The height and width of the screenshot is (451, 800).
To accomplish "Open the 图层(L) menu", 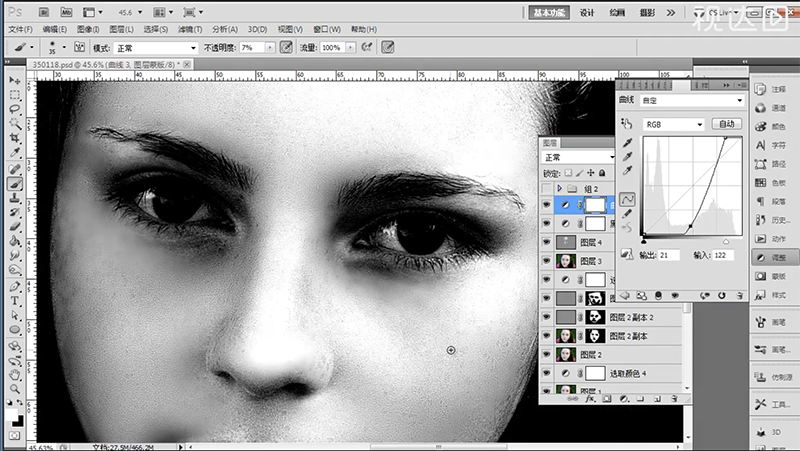I will pyautogui.click(x=121, y=30).
